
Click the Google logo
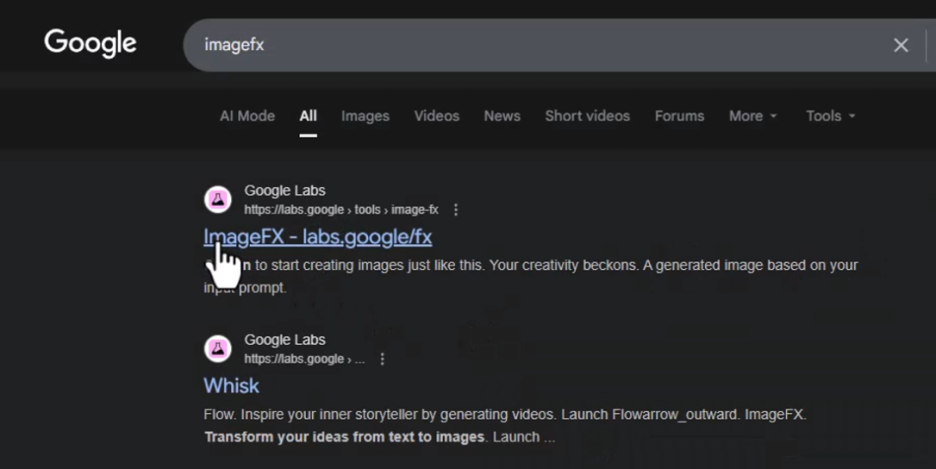pyautogui.click(x=90, y=43)
